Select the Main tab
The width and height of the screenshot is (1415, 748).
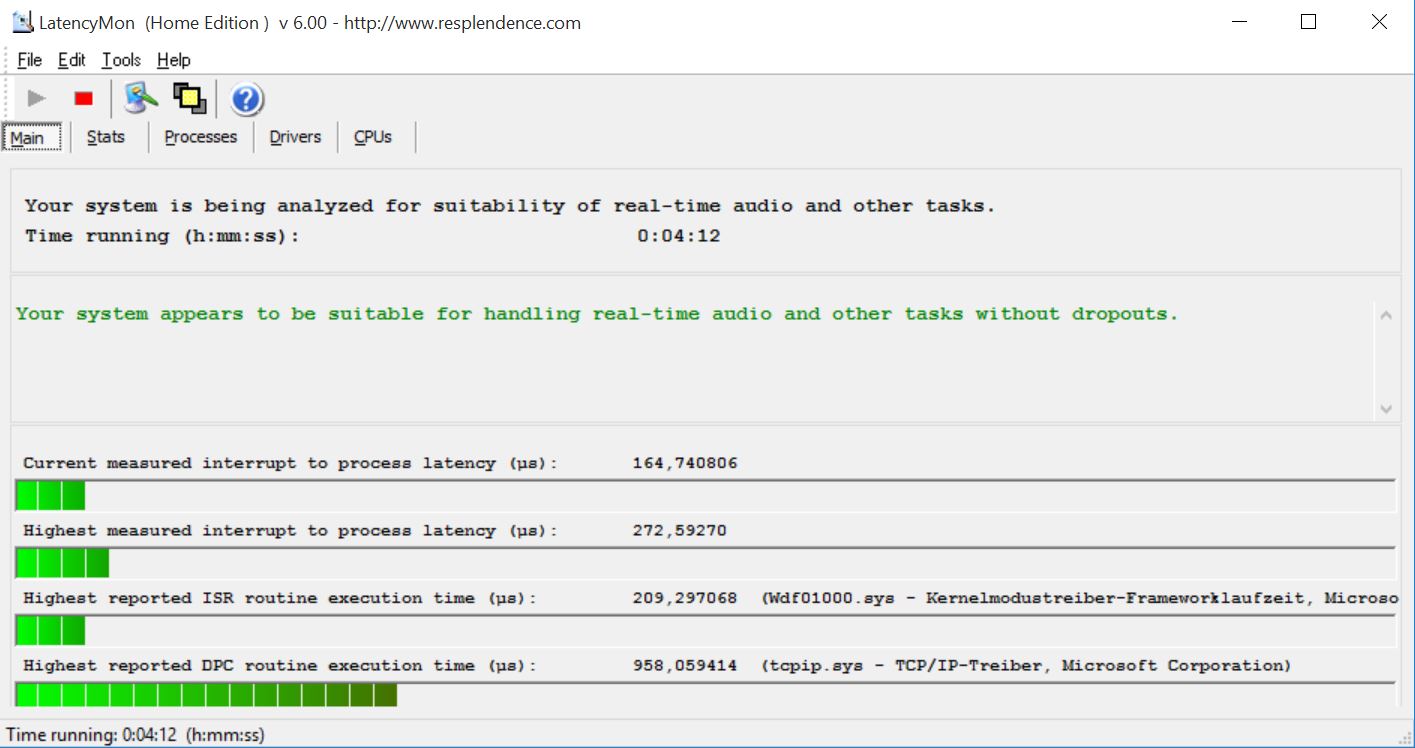click(31, 137)
